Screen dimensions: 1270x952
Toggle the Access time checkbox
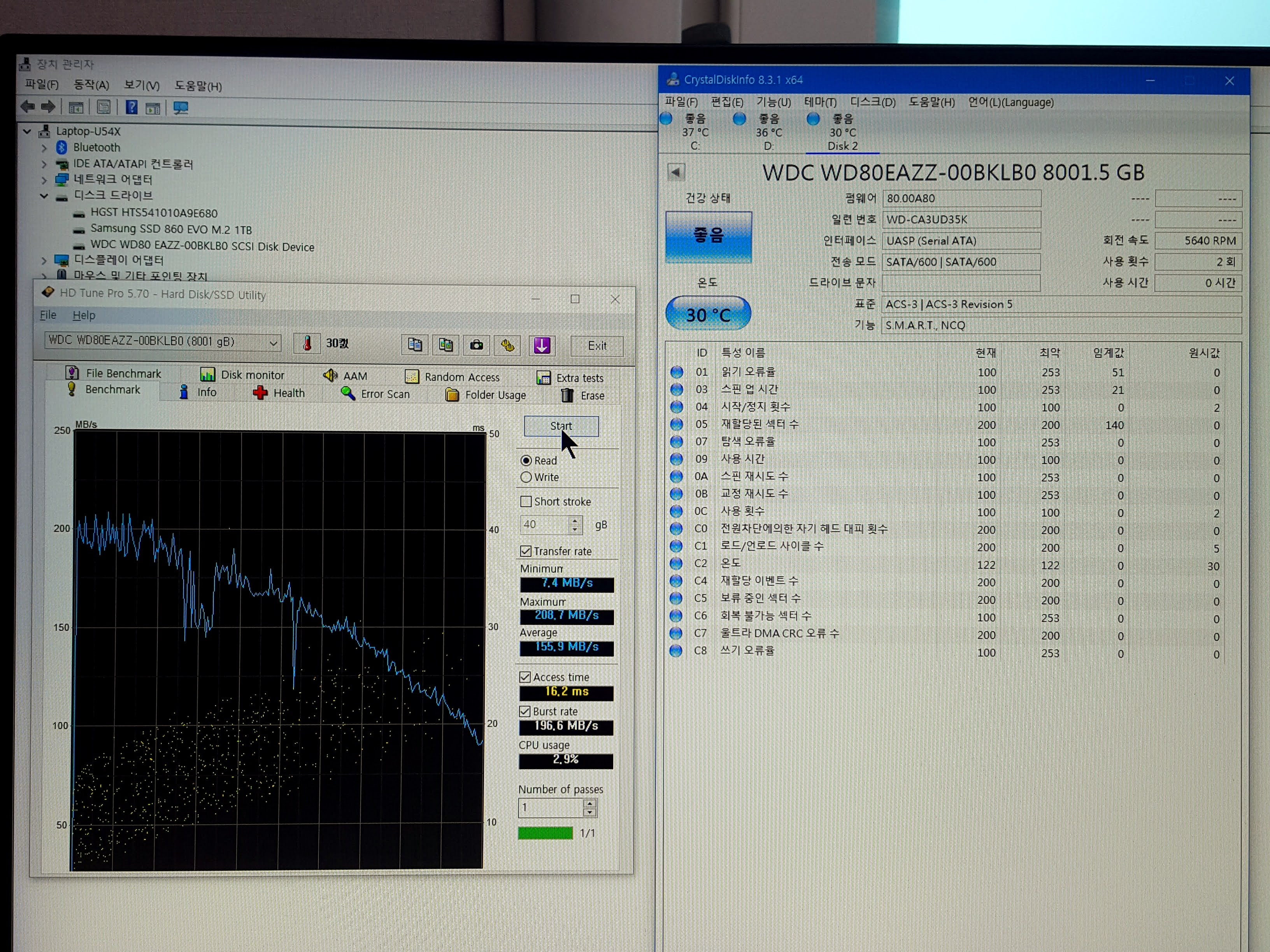(525, 677)
